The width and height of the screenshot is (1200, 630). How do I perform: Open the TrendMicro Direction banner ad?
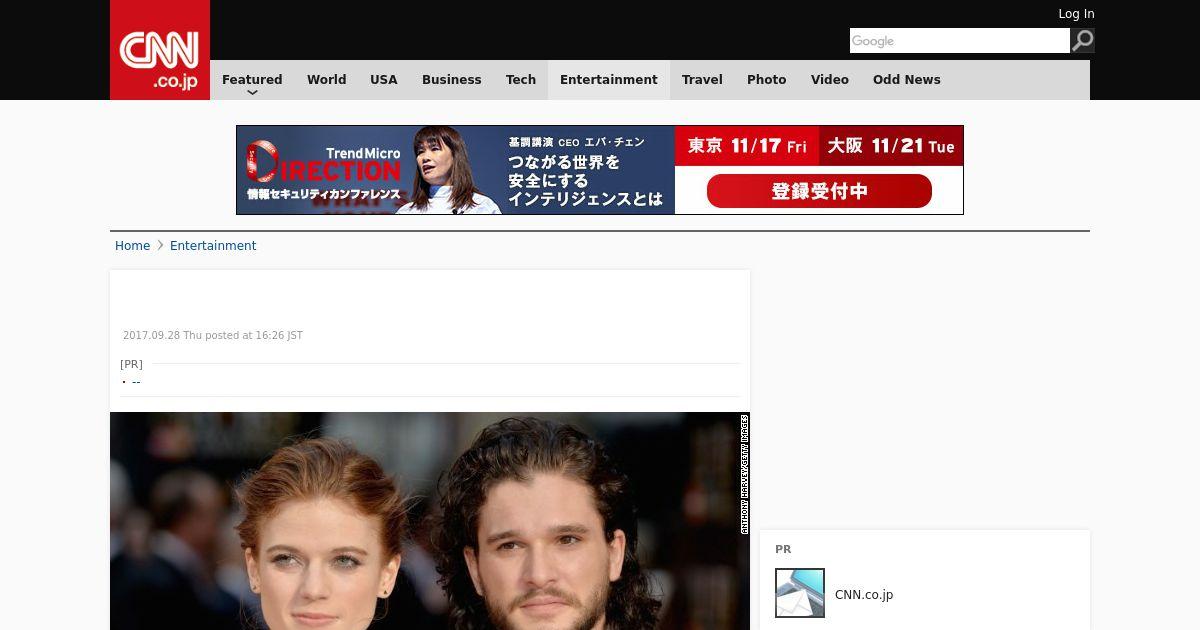tap(600, 170)
